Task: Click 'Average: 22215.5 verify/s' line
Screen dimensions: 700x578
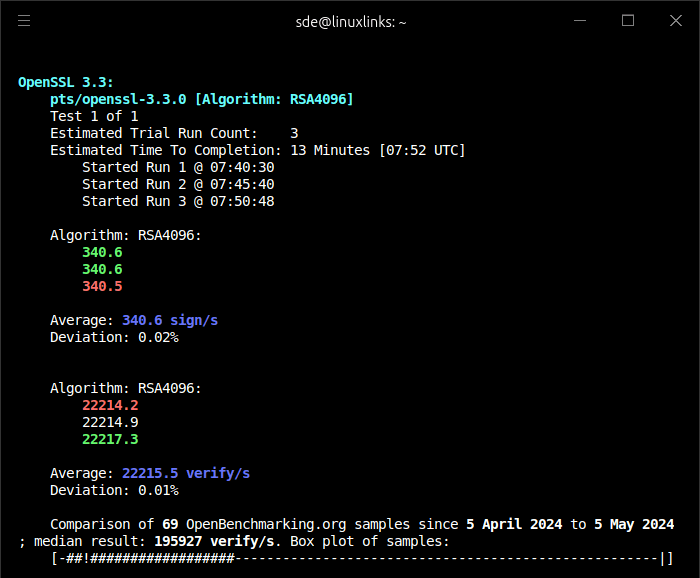Action: pyautogui.click(x=150, y=474)
